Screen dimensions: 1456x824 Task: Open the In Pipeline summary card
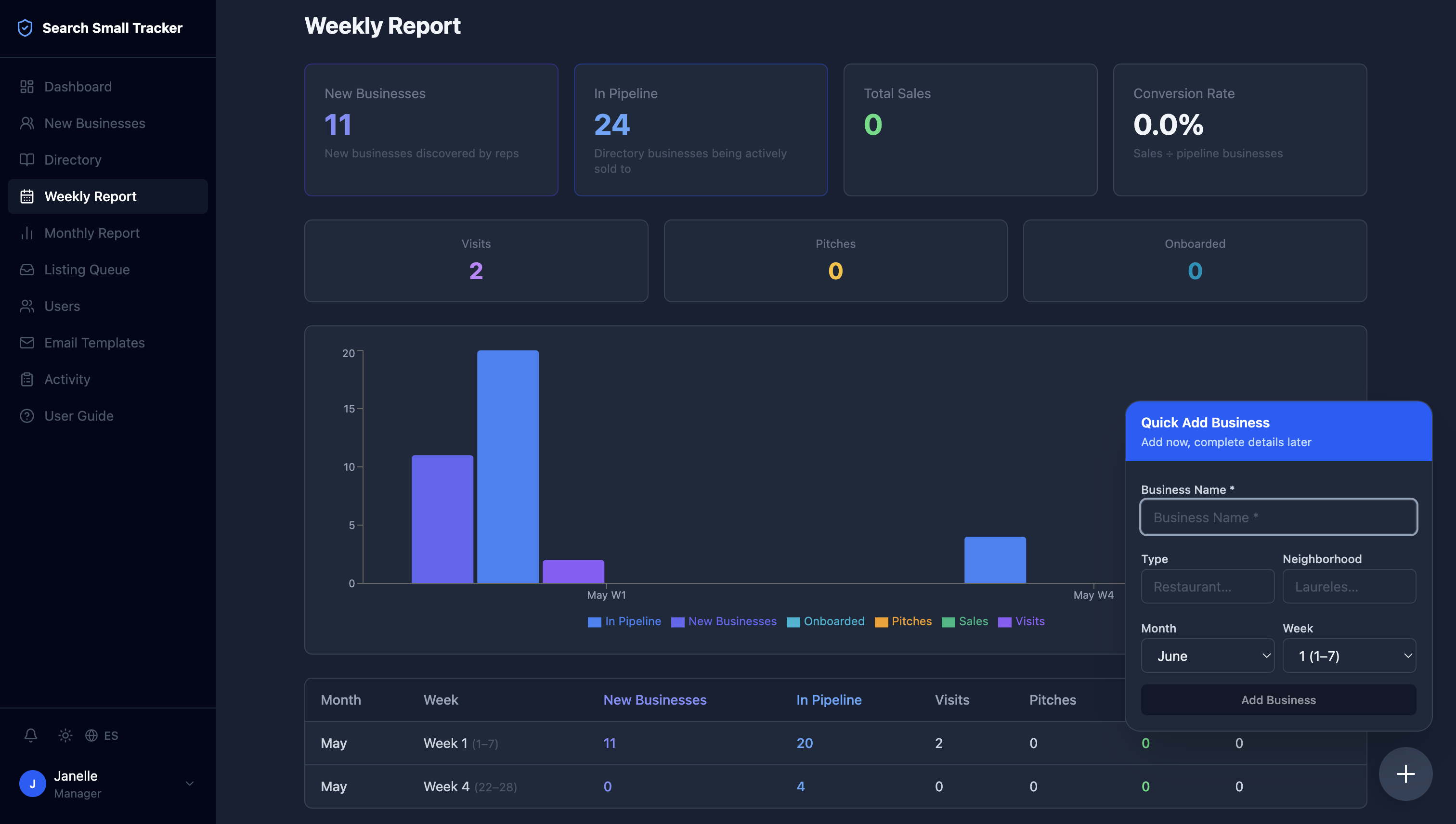(x=700, y=129)
